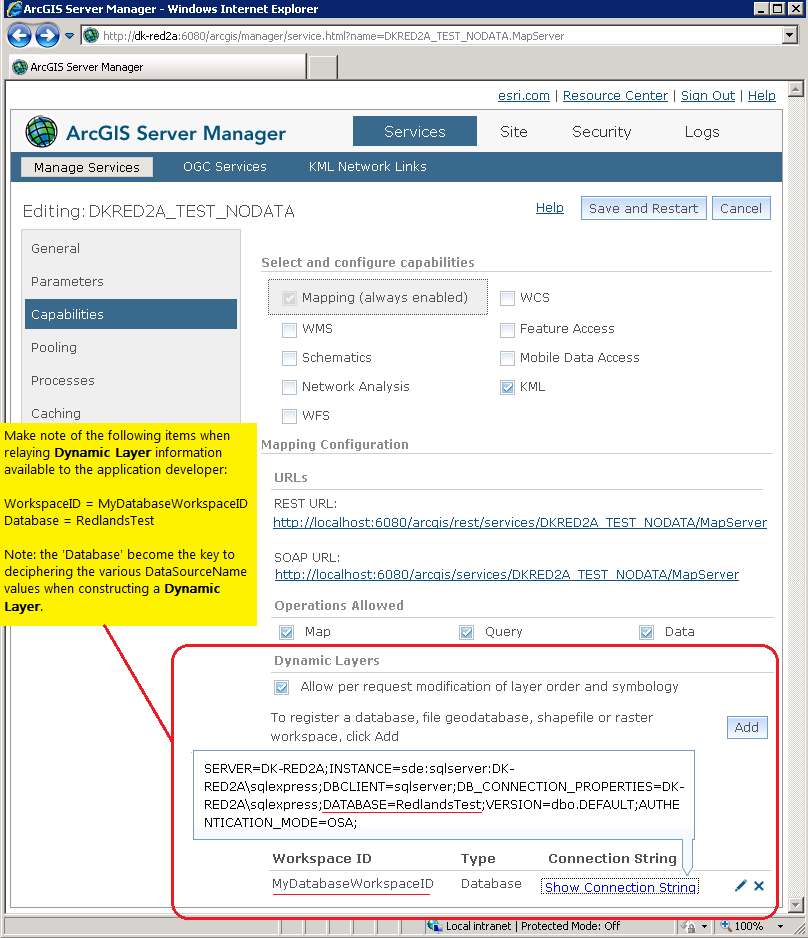Viewport: 808px width, 938px height.
Task: Click the Save and Restart button
Action: 643,208
